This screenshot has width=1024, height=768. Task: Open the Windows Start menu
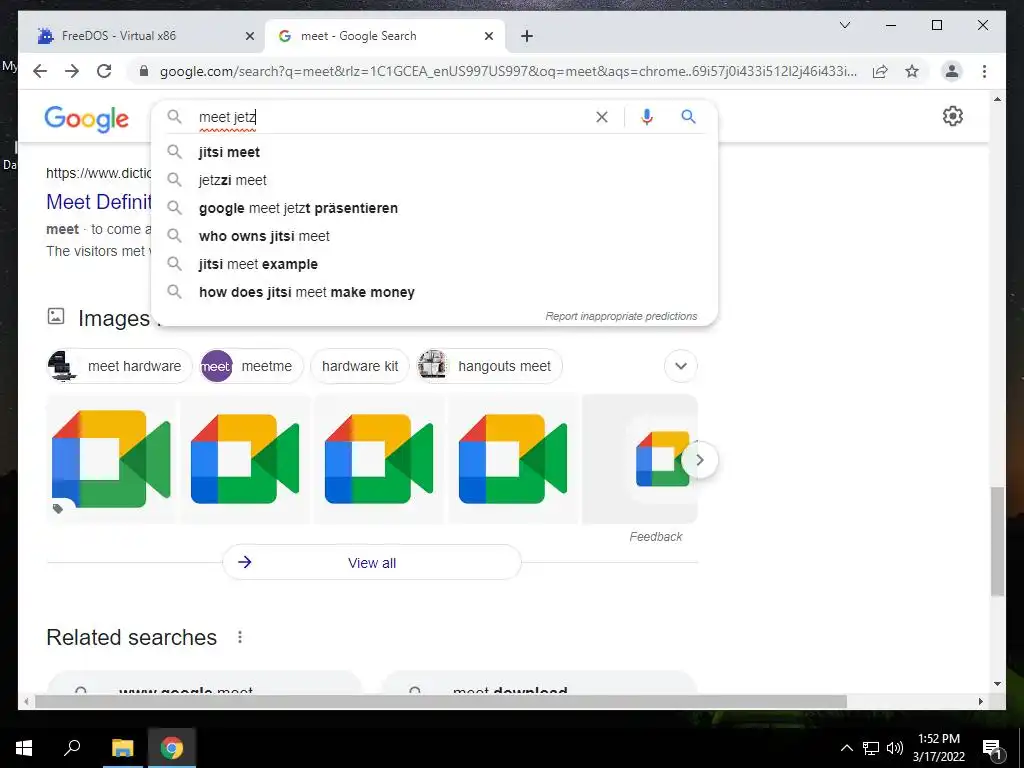click(x=24, y=748)
